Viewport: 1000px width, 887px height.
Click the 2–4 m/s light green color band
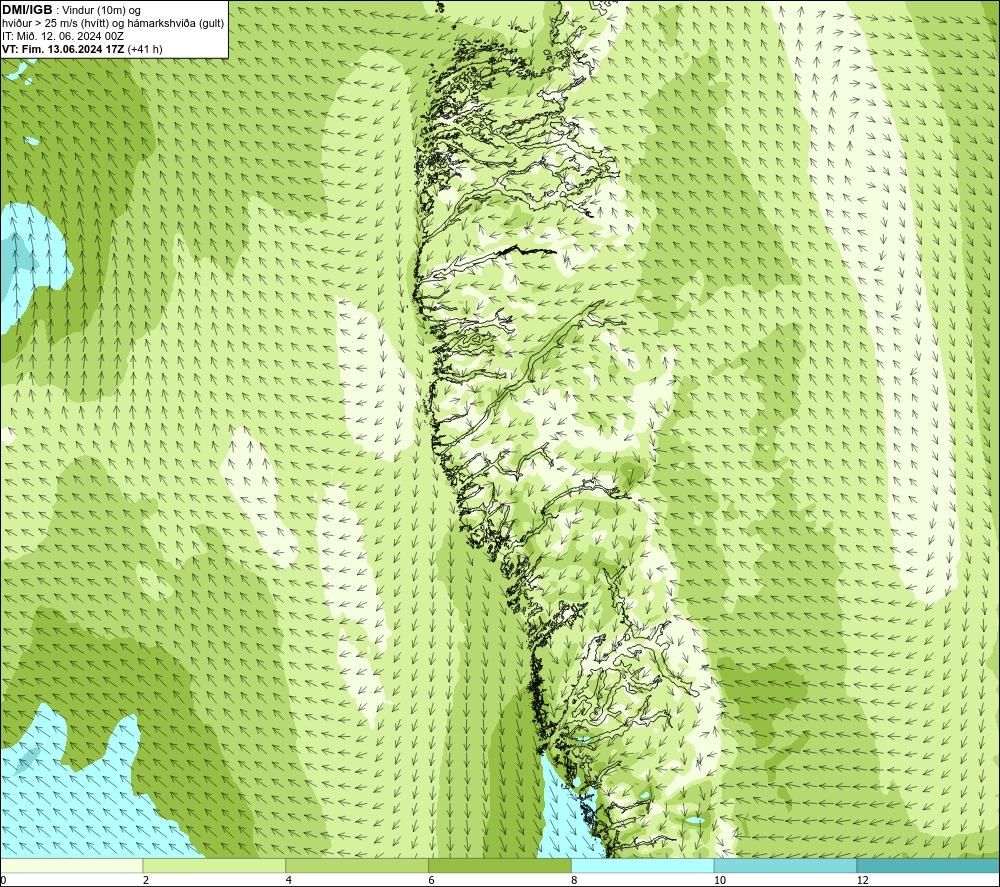point(214,865)
